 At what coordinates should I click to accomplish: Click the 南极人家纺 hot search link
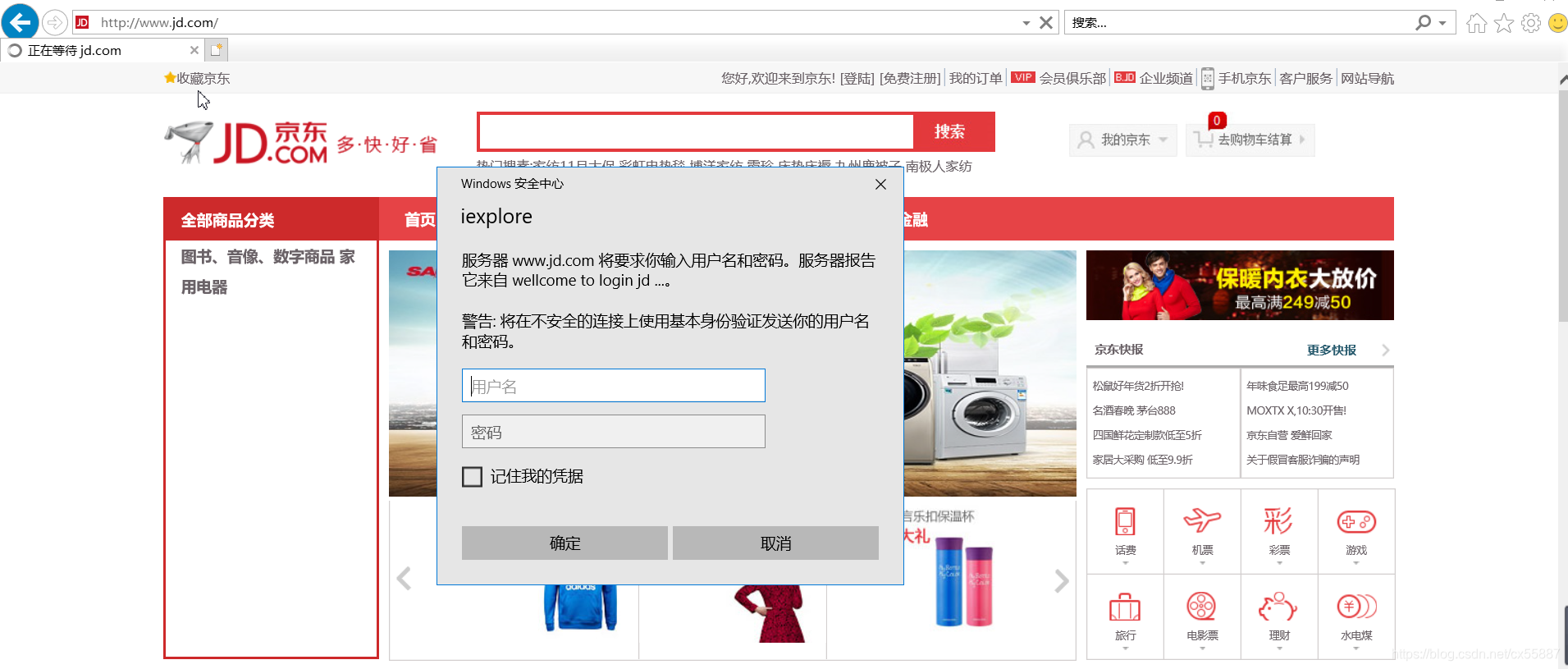(939, 167)
